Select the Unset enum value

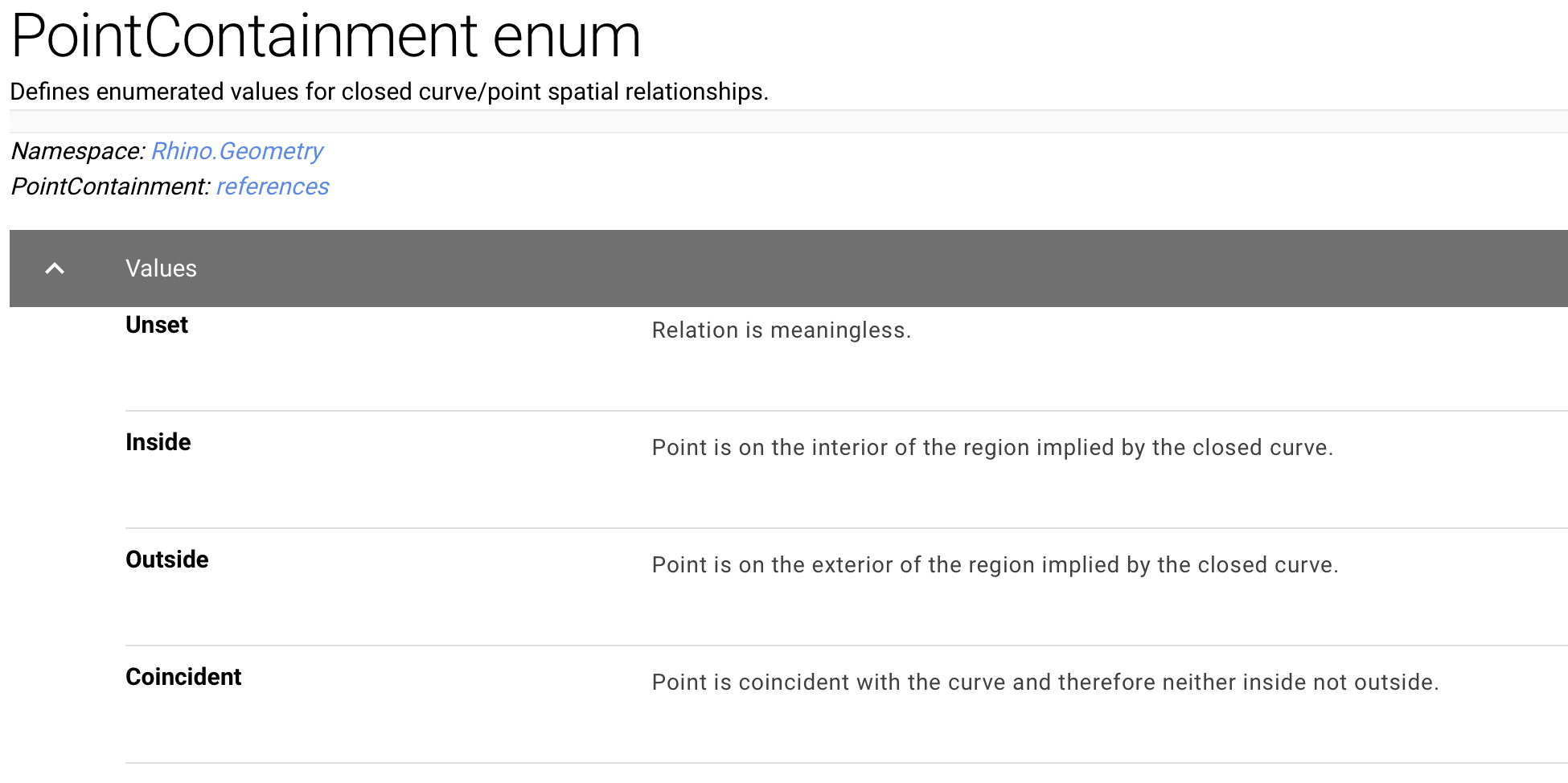click(x=157, y=325)
